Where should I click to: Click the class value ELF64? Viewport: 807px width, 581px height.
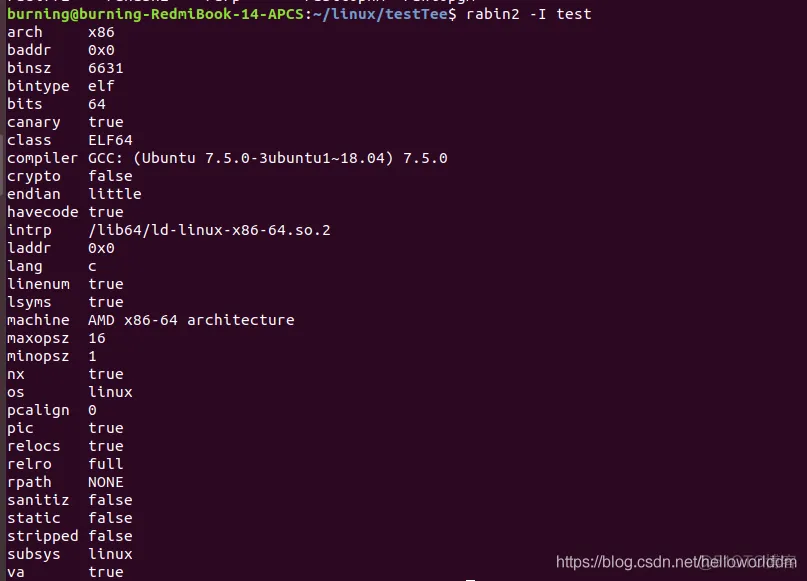click(x=110, y=140)
